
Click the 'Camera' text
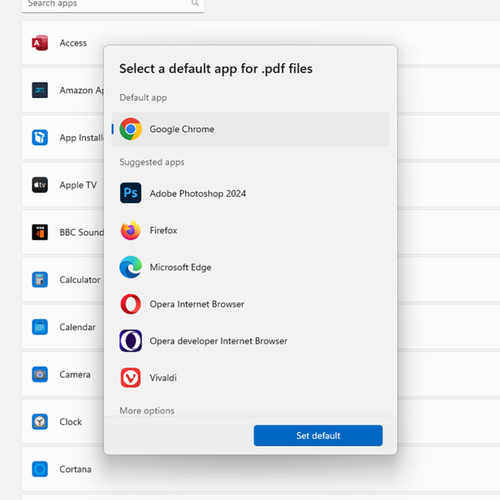pos(75,375)
